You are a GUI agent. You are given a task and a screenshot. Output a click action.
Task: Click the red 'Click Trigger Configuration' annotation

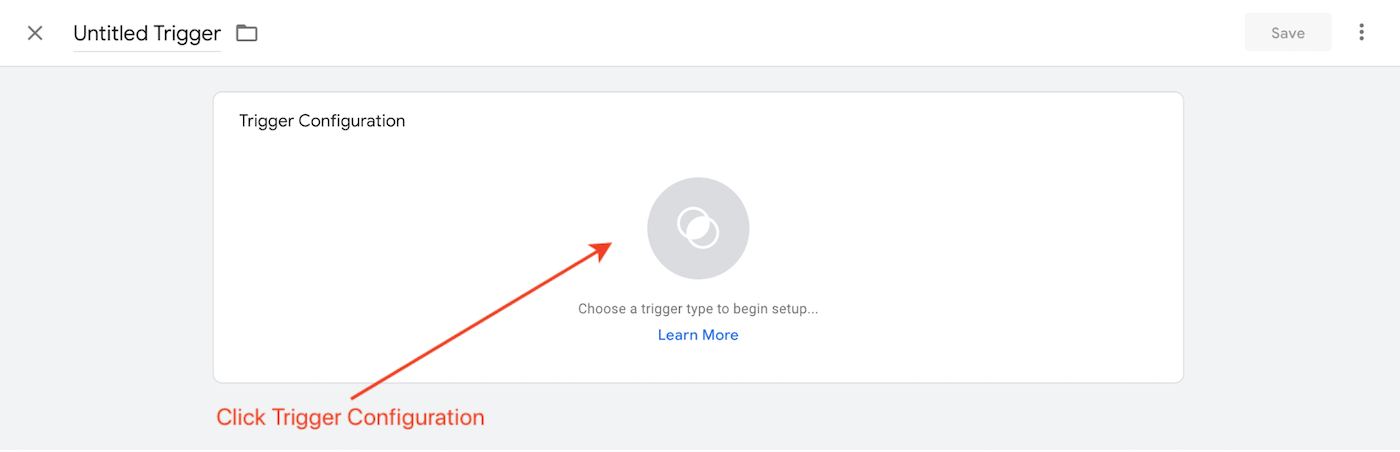(x=350, y=417)
